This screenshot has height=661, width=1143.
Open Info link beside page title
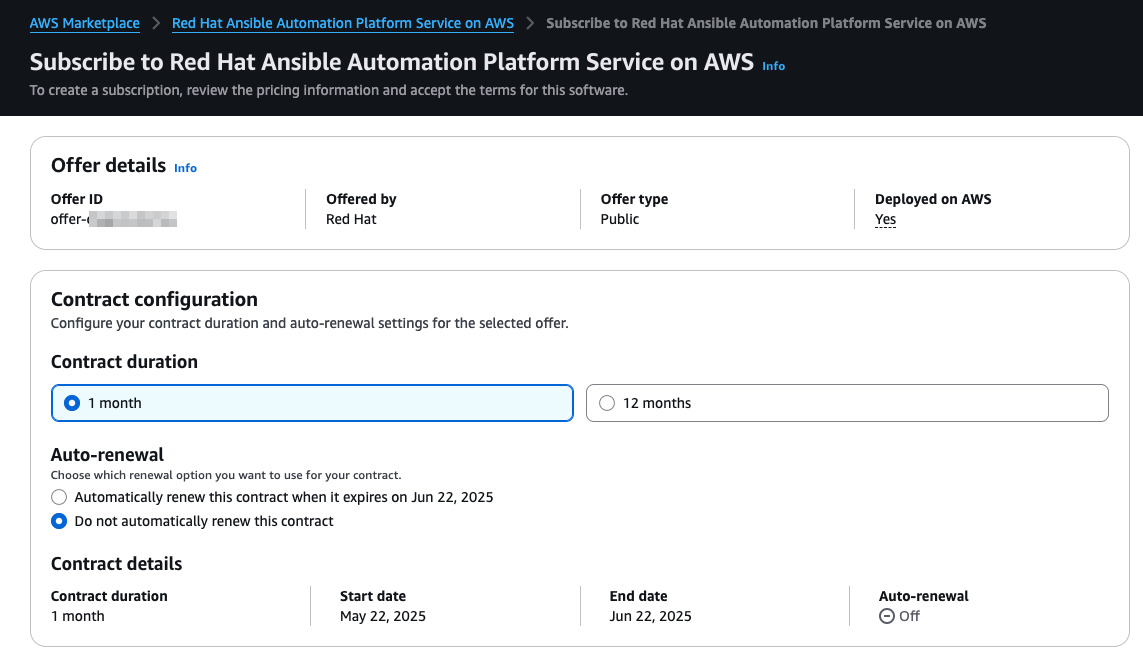(x=773, y=66)
